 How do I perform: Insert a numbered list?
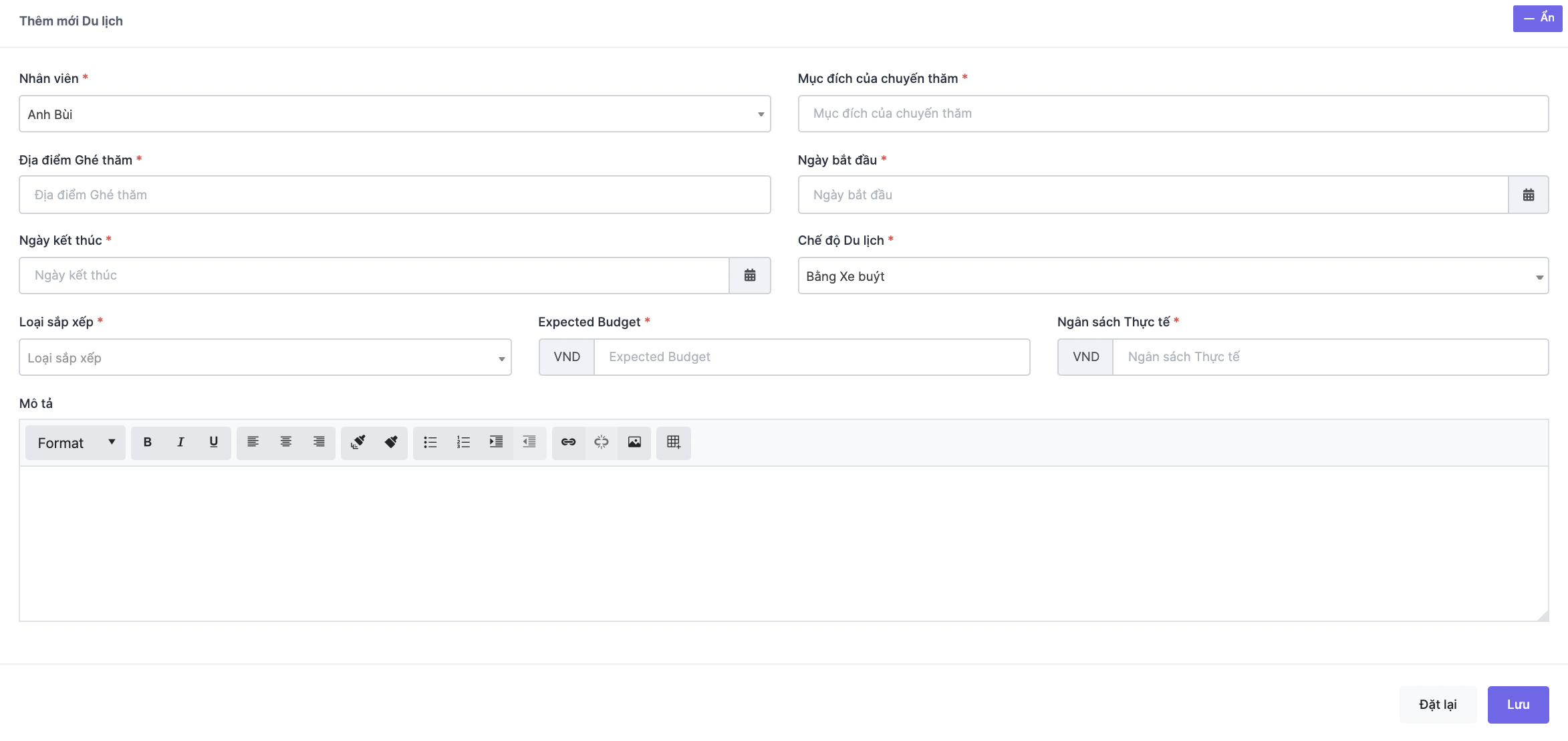463,442
